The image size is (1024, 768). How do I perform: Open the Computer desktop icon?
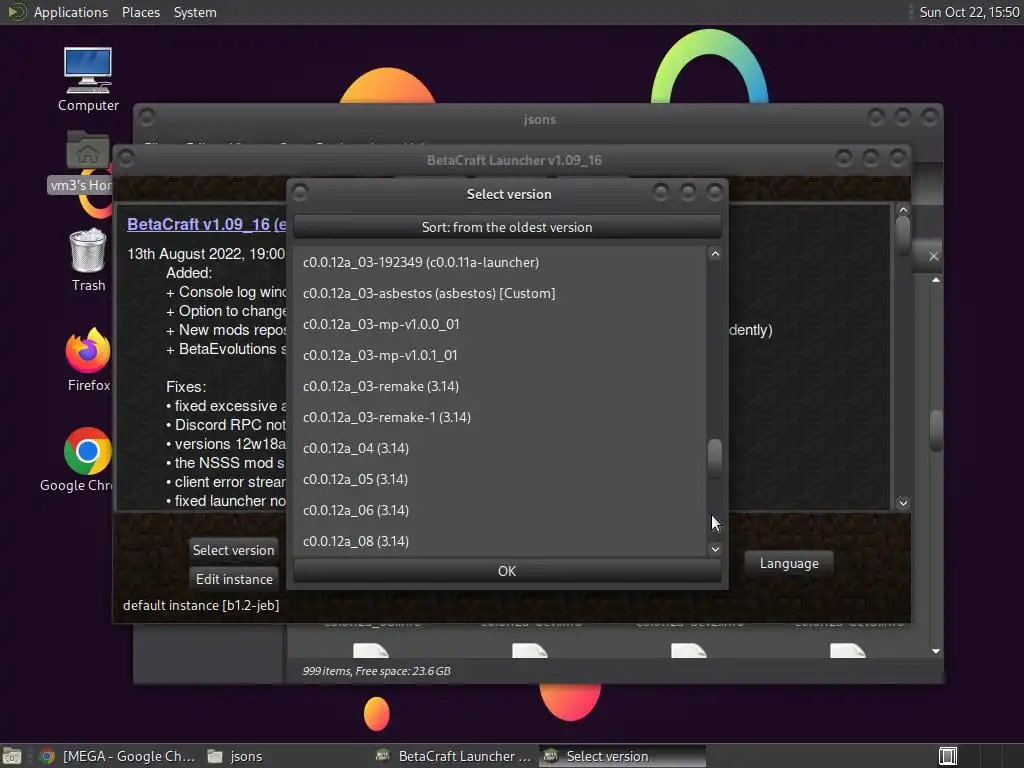coord(88,79)
